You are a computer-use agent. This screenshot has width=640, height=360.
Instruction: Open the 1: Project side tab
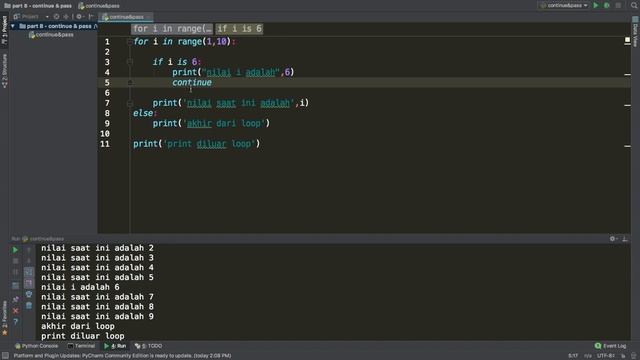tap(4, 31)
